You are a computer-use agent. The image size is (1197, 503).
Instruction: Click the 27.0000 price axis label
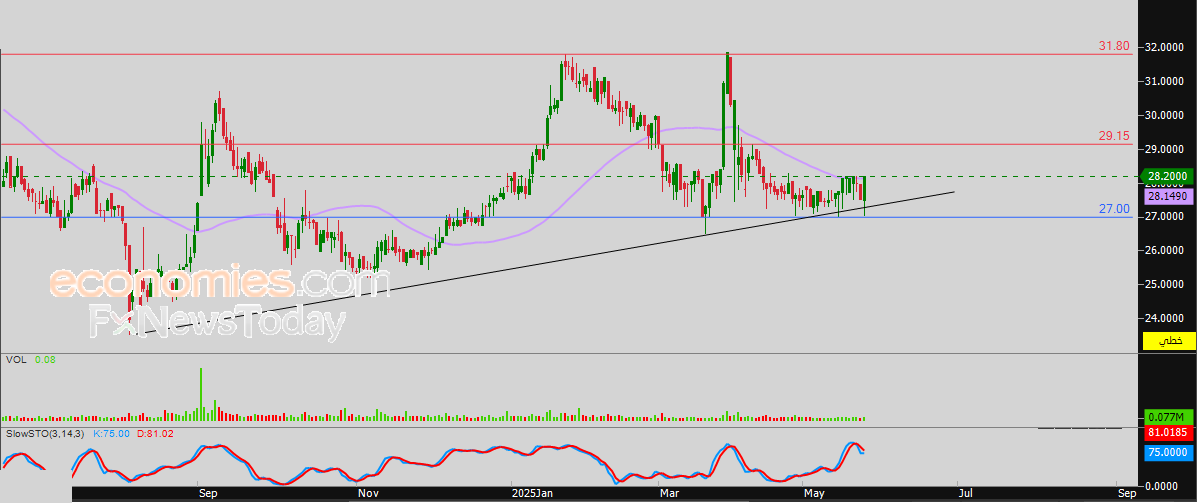coord(1163,217)
